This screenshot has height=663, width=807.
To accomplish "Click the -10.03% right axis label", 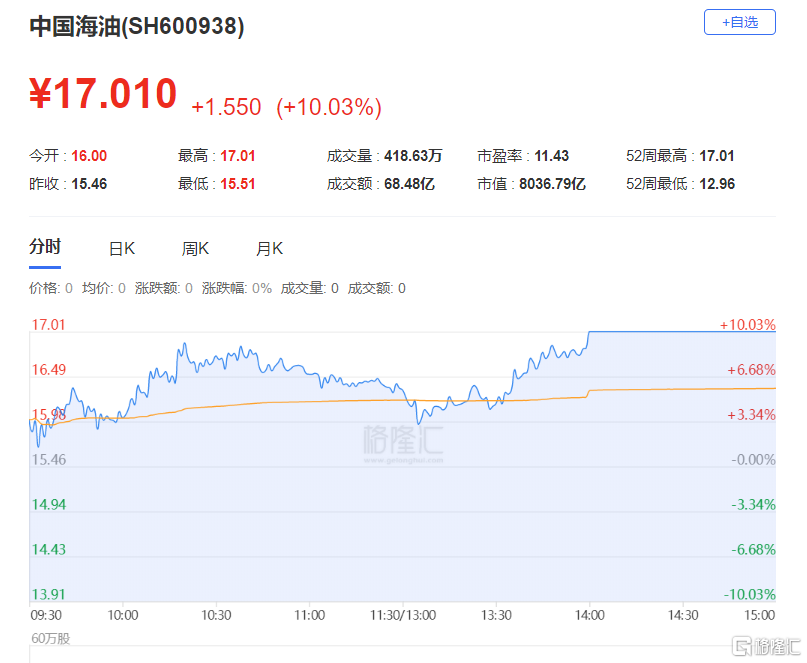I will pos(749,595).
